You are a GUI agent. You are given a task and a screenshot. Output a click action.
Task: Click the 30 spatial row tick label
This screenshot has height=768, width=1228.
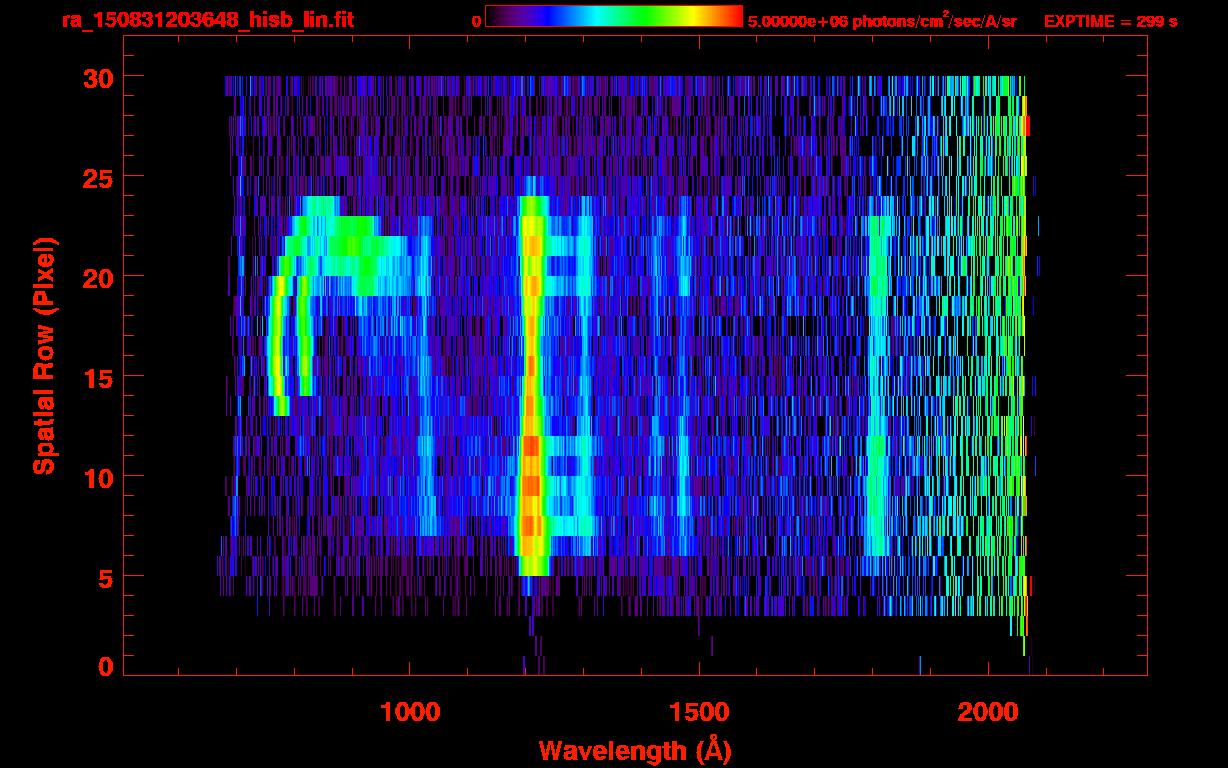98,76
